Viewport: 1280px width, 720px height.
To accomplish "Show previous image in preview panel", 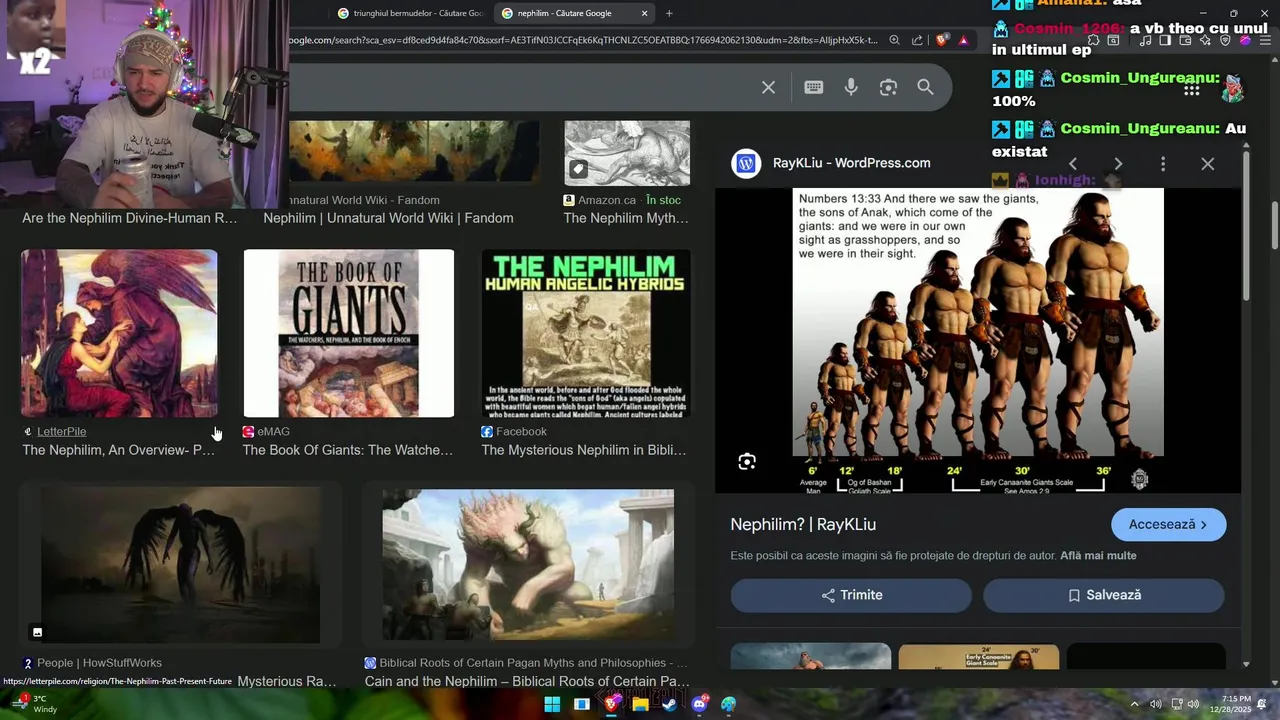I will (1073, 164).
